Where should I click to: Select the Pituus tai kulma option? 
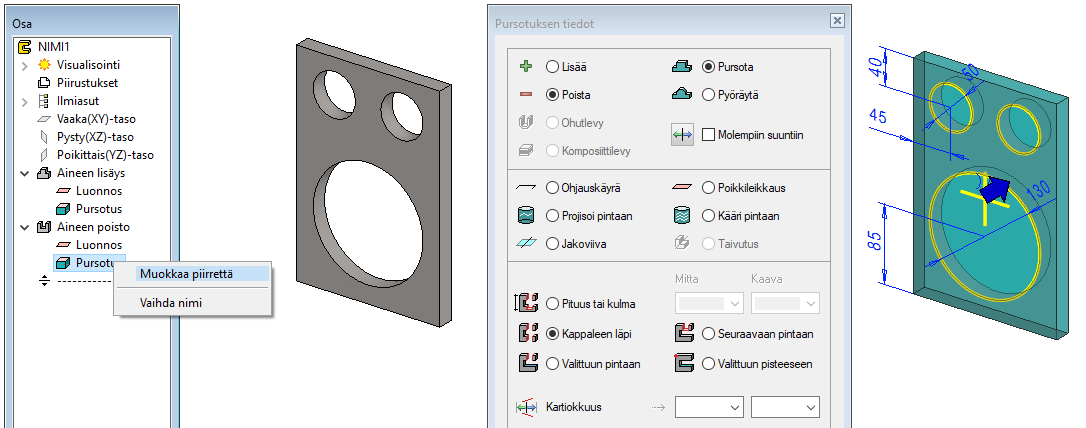click(552, 304)
